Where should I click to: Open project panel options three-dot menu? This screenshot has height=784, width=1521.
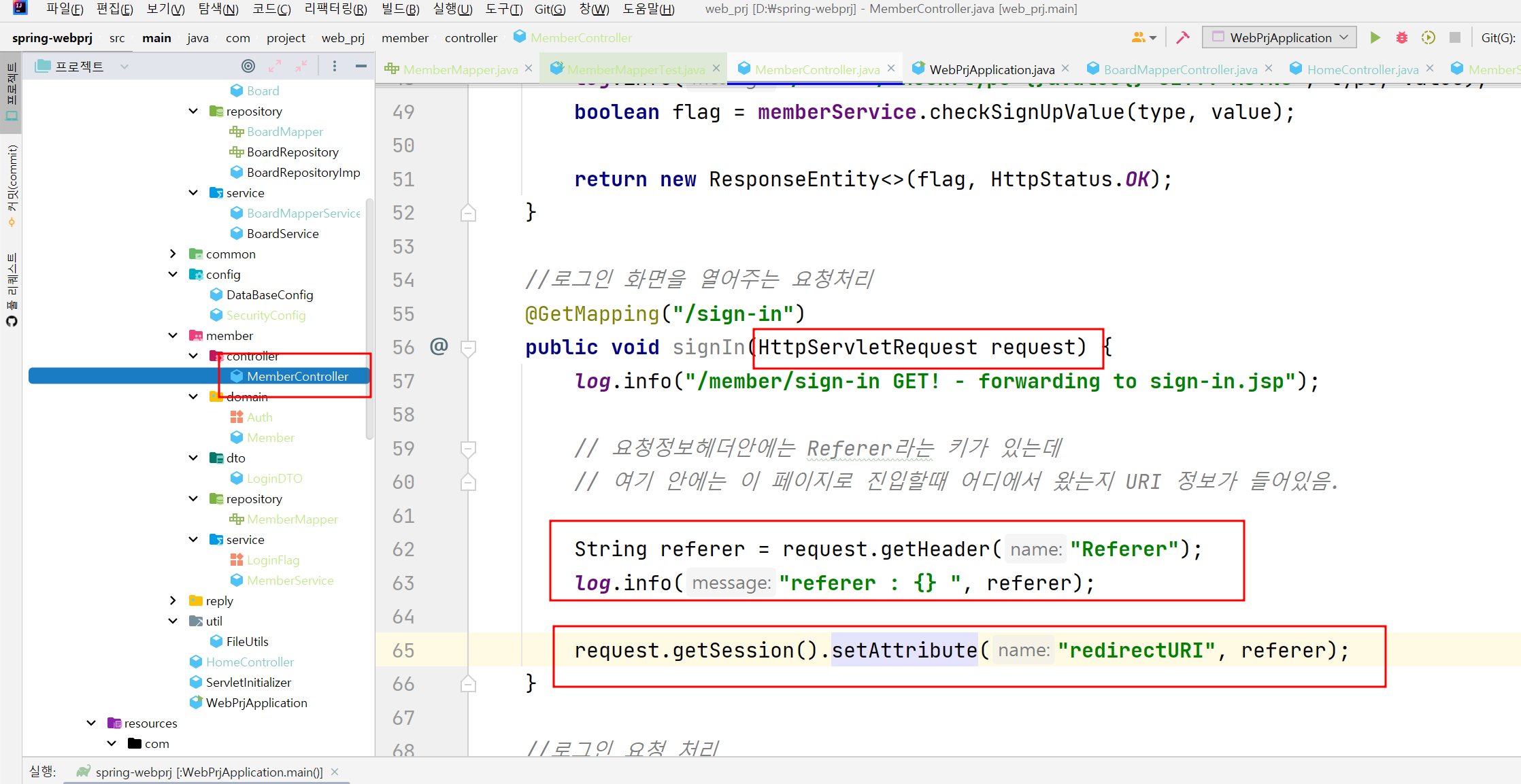coord(334,66)
